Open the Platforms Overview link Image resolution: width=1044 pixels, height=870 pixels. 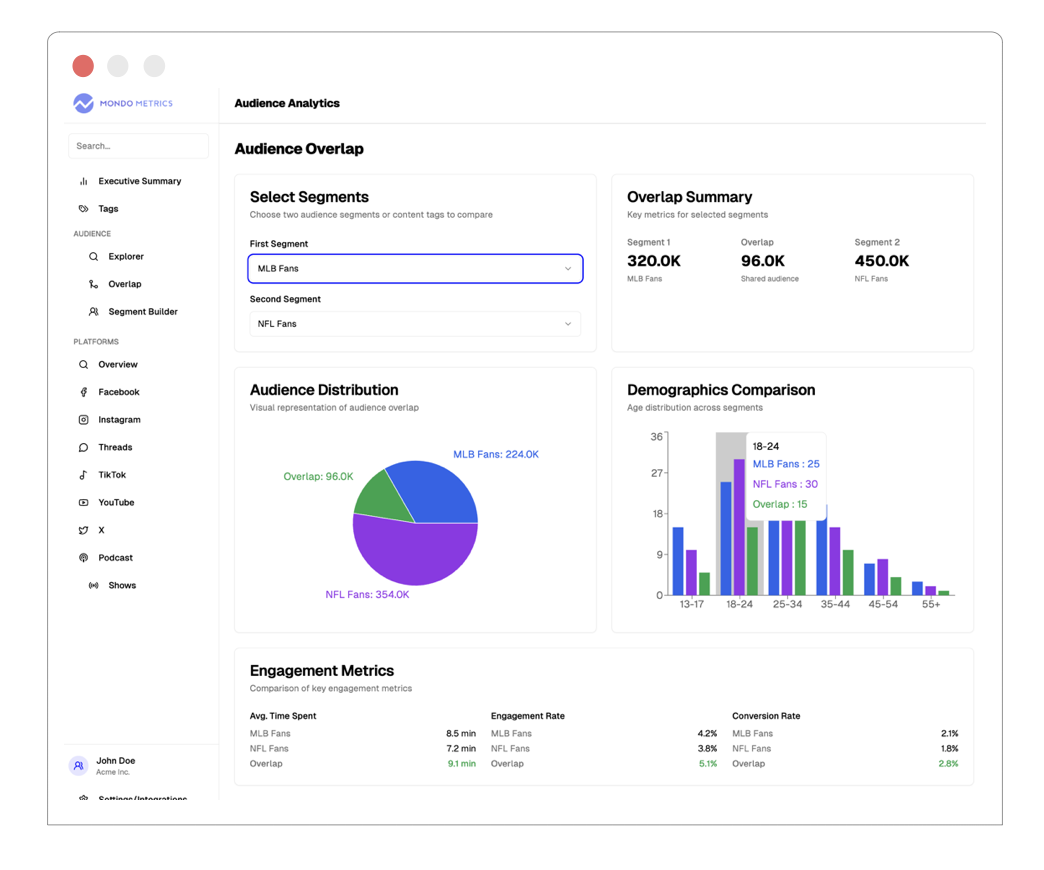[x=117, y=365]
